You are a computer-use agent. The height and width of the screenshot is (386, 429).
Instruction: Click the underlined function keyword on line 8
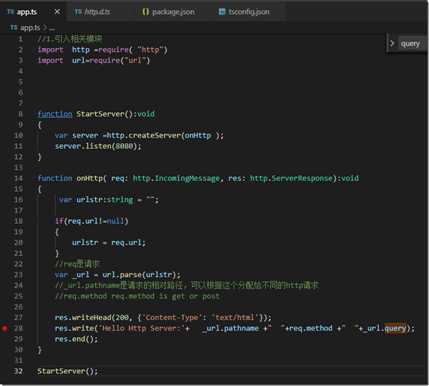55,114
